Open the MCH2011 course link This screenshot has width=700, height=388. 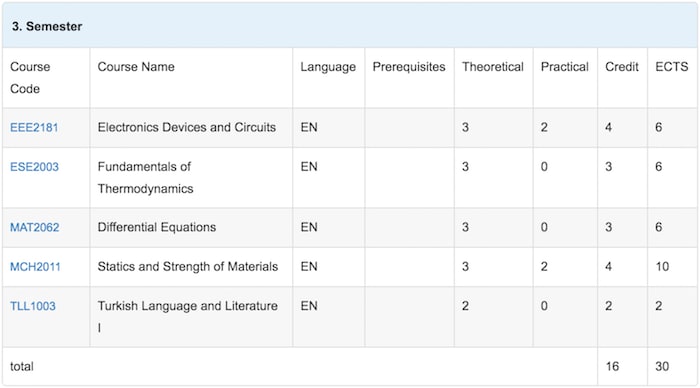[x=35, y=267]
